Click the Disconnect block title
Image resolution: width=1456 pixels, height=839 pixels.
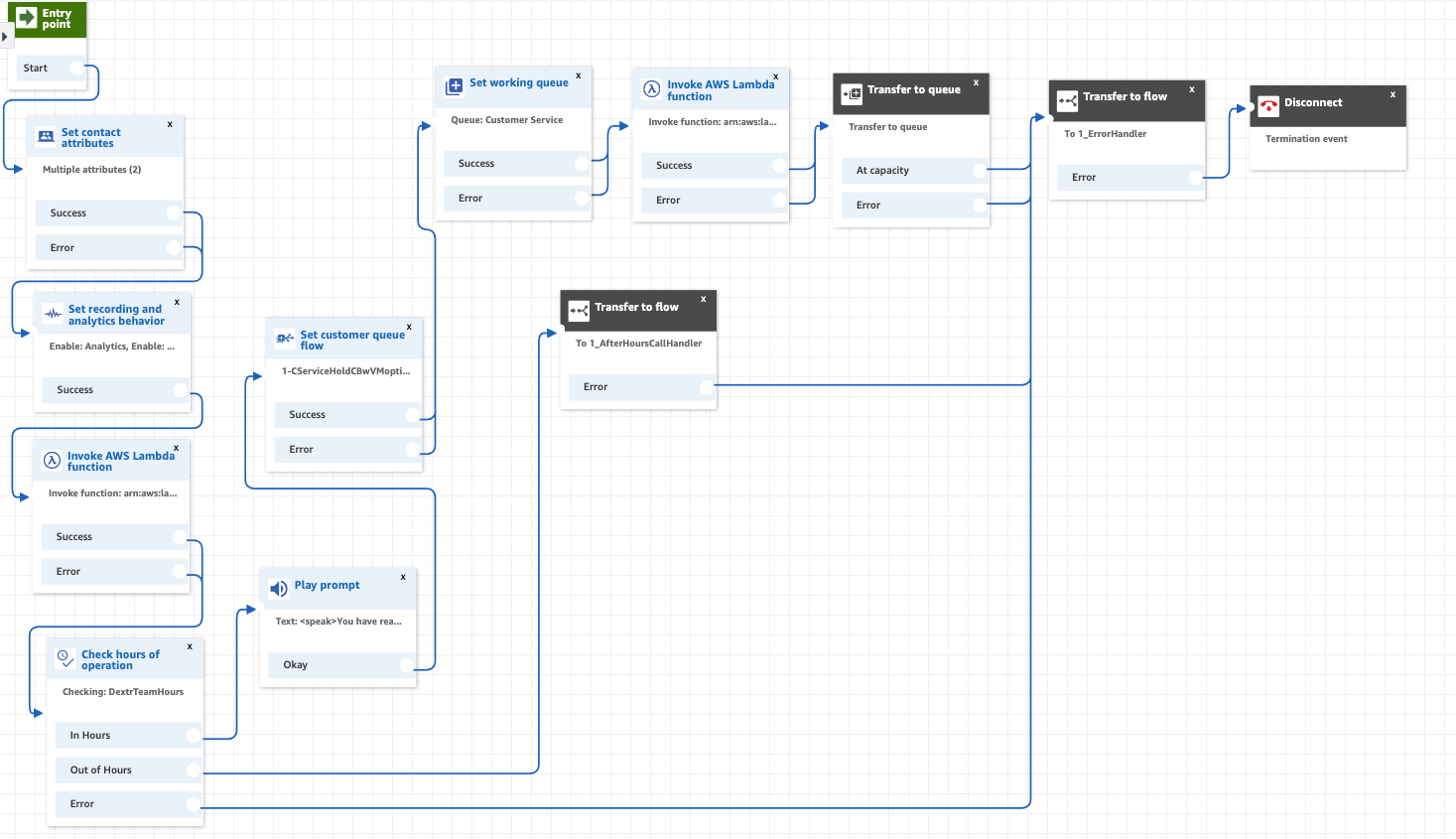tap(1313, 102)
